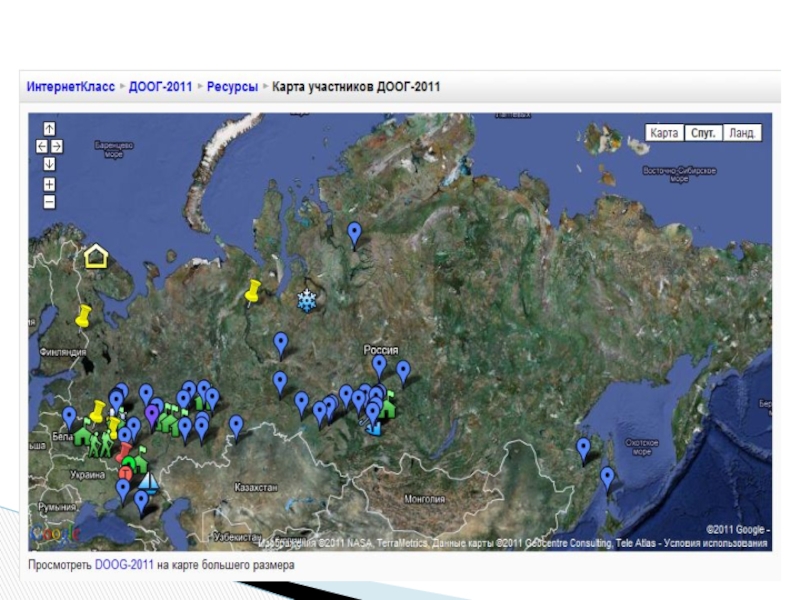Switch map to Карта view
Image resolution: width=800 pixels, height=600 pixels.
click(664, 133)
